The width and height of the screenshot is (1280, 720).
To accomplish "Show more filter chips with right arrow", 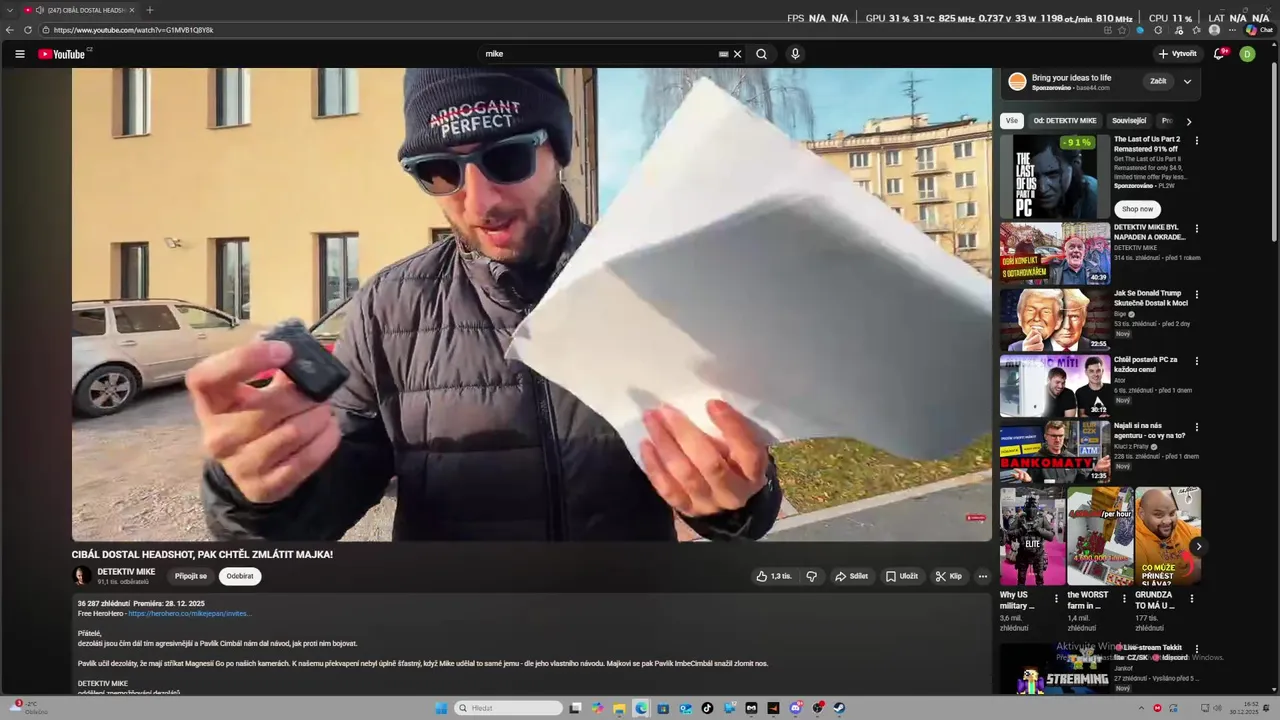I will 1188,121.
